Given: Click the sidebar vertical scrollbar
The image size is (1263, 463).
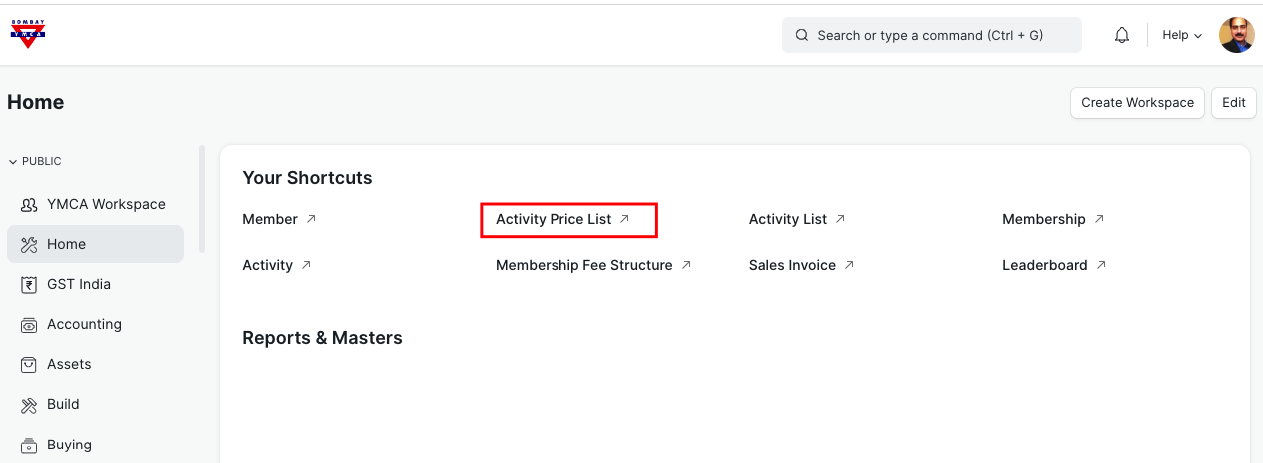Looking at the screenshot, I should tap(202, 200).
